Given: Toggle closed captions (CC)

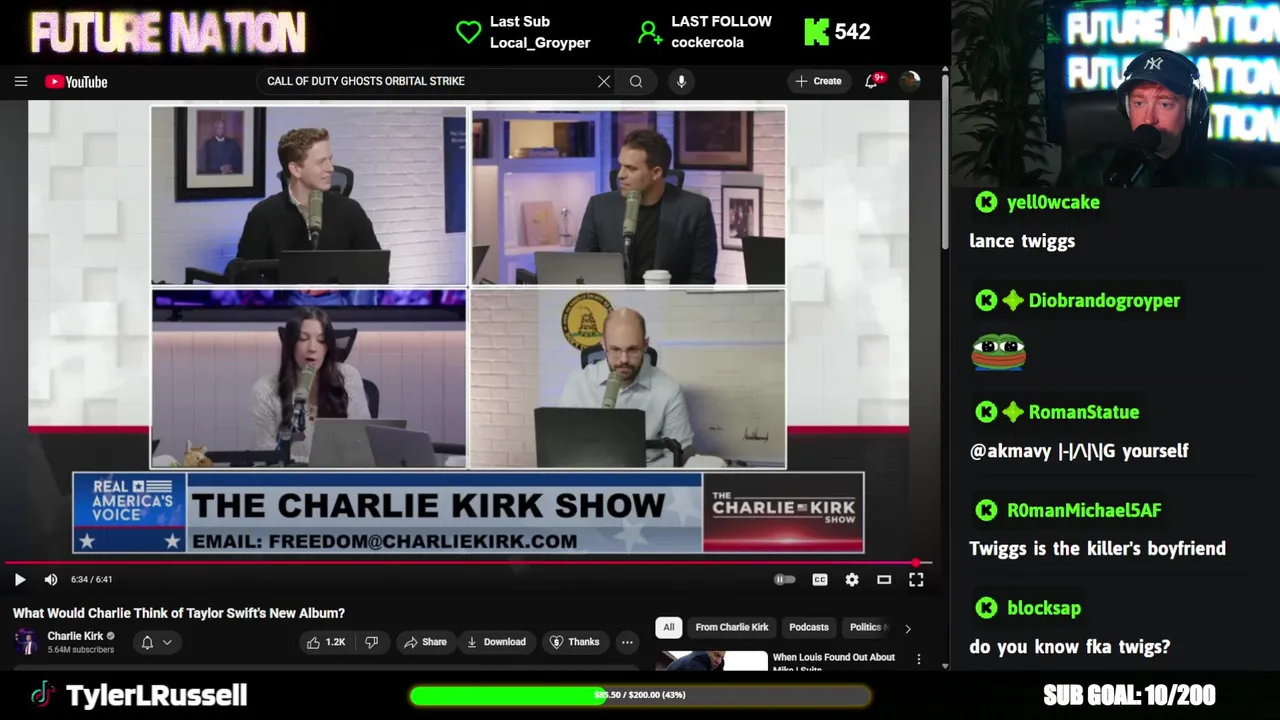Looking at the screenshot, I should [820, 579].
